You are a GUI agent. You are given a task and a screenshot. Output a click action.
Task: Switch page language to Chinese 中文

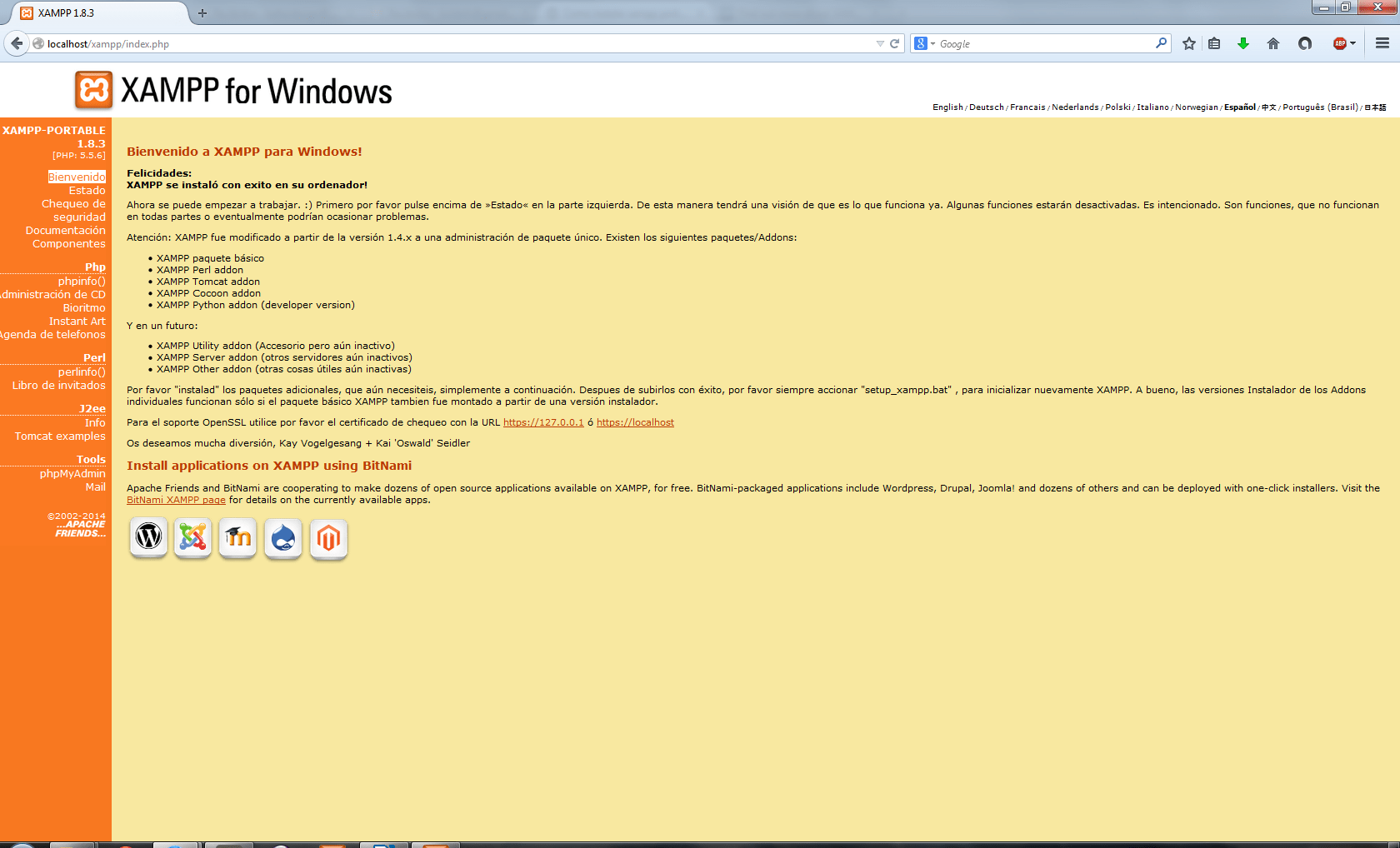point(1269,107)
